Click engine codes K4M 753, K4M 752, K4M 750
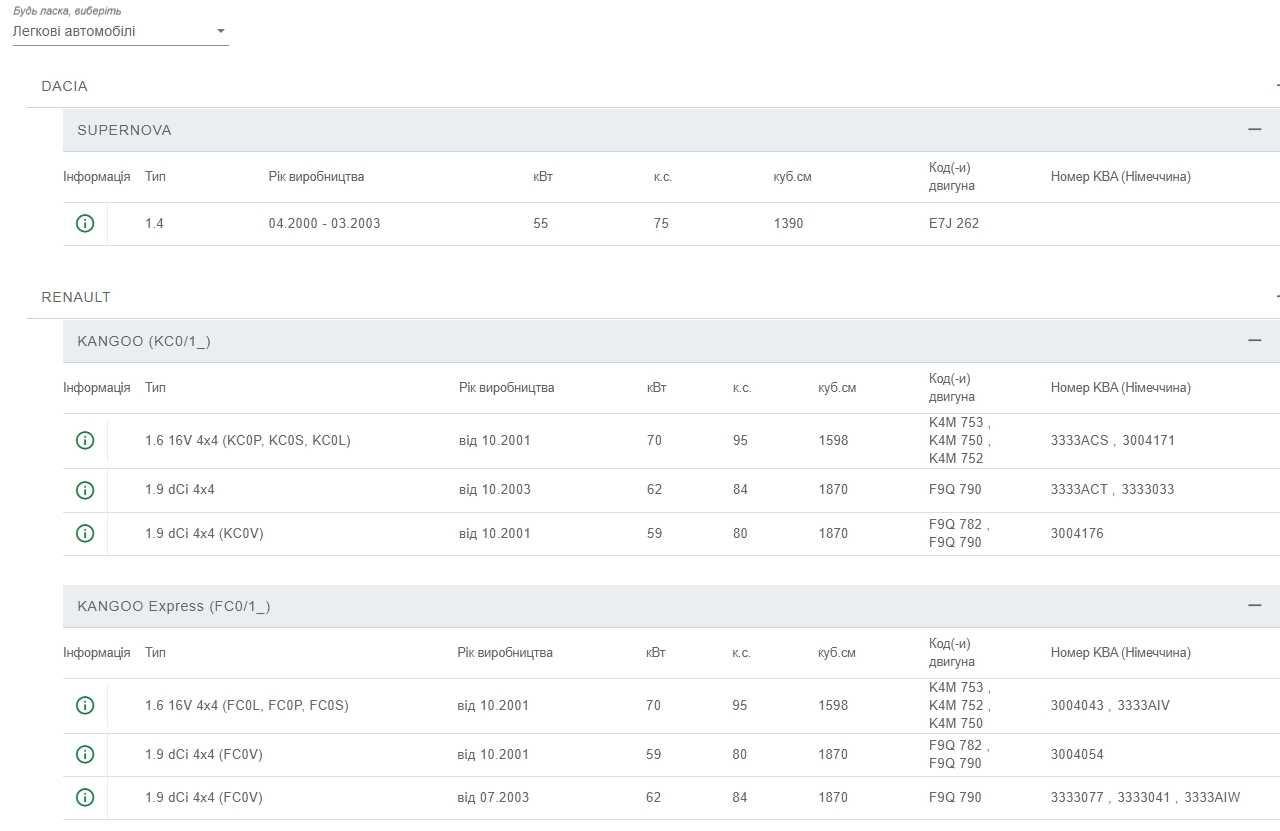This screenshot has width=1280, height=831. pyautogui.click(x=960, y=705)
